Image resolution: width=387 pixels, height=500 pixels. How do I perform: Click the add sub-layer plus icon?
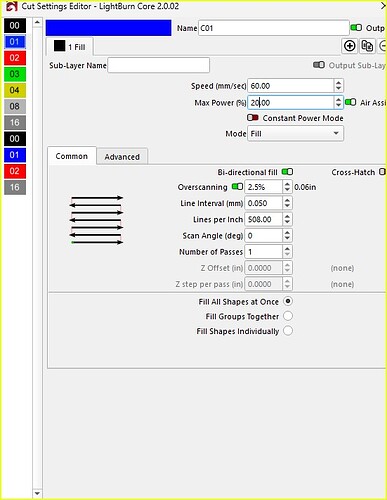click(349, 46)
